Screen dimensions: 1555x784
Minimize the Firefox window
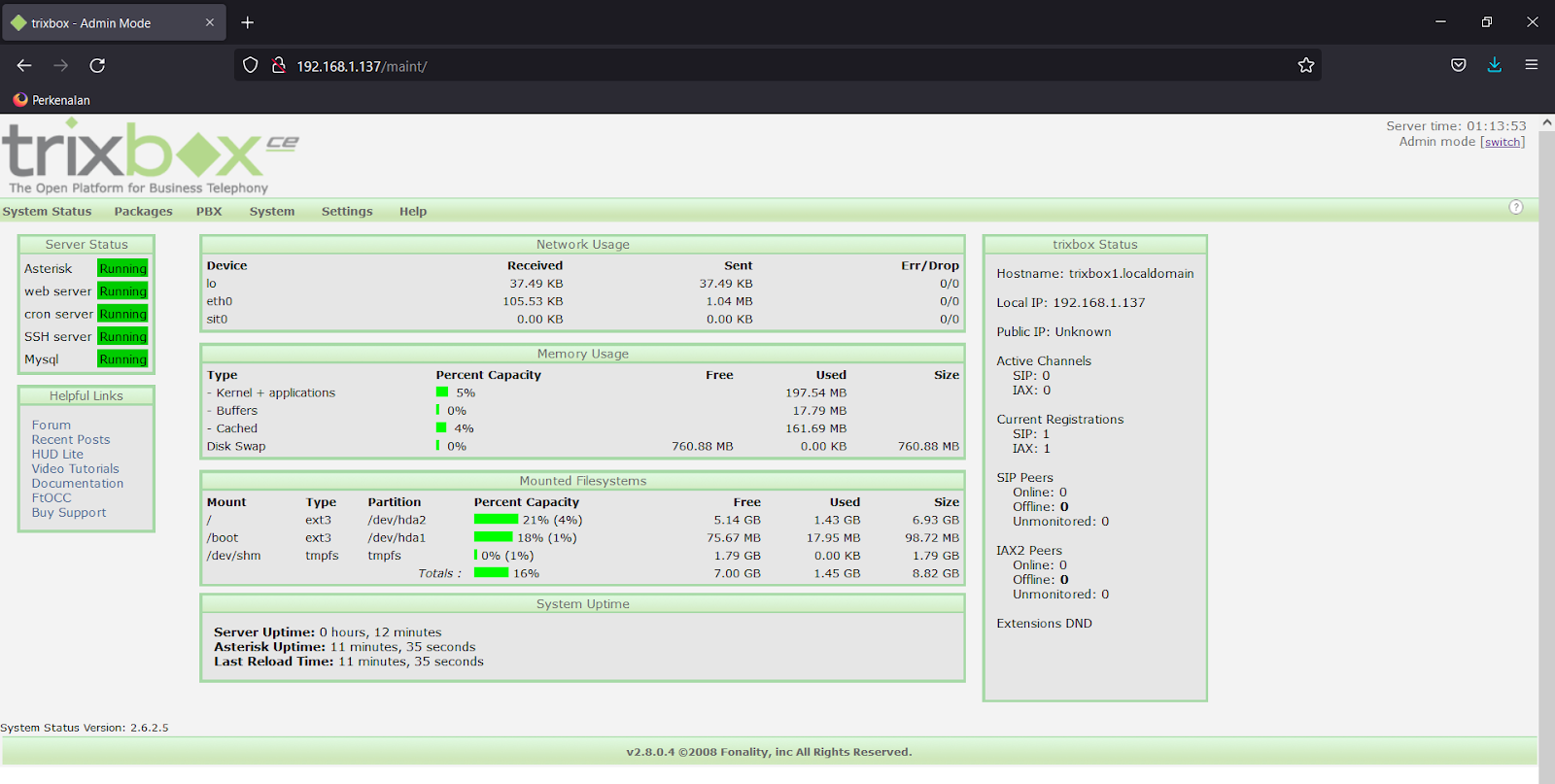coord(1440,21)
